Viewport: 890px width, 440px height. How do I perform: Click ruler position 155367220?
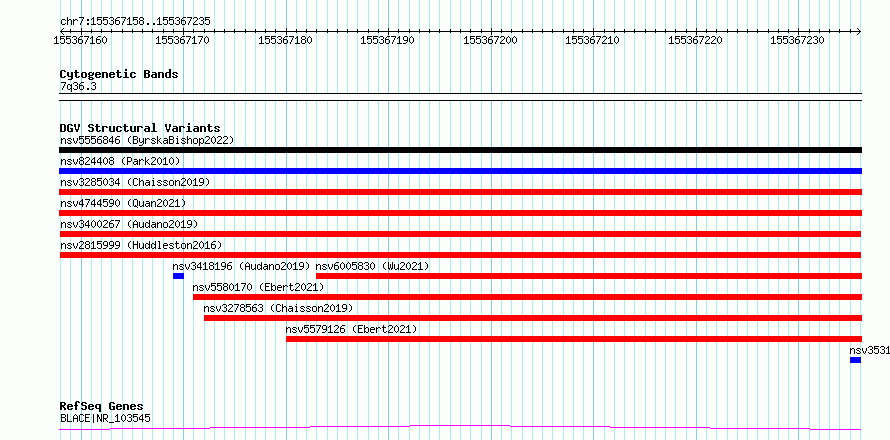695,40
